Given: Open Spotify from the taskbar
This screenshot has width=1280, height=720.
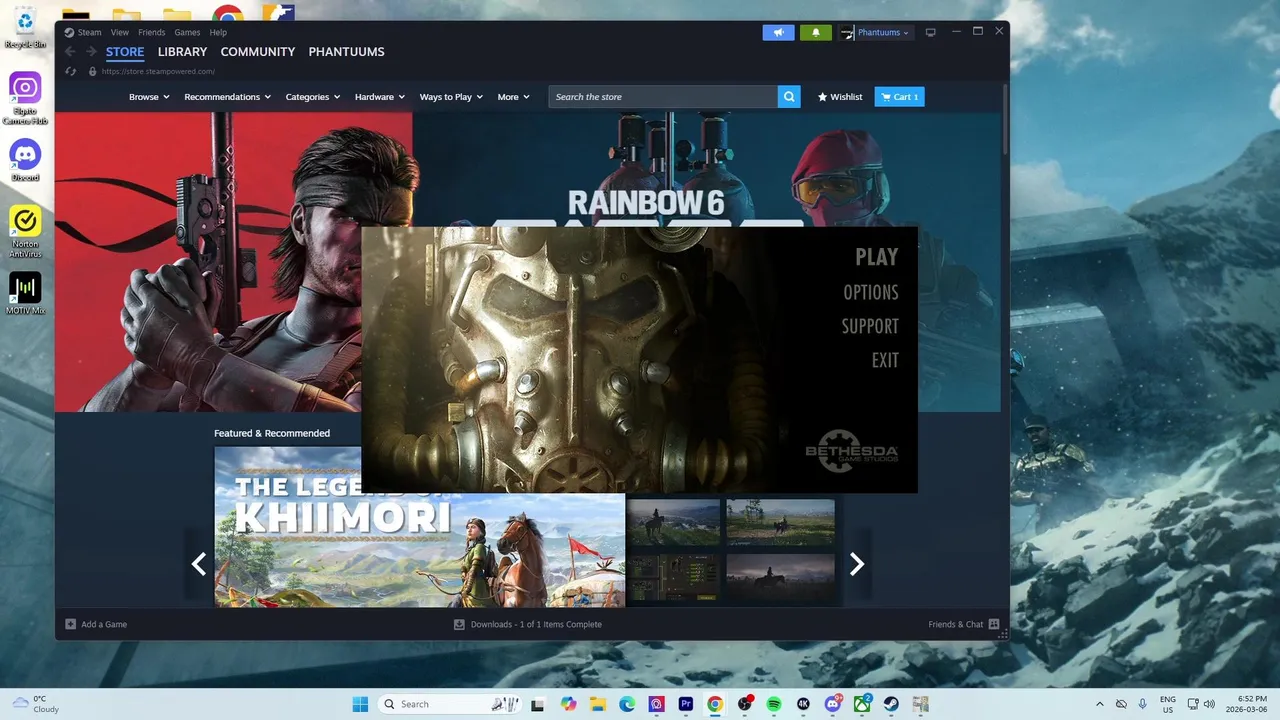Looking at the screenshot, I should 774,704.
